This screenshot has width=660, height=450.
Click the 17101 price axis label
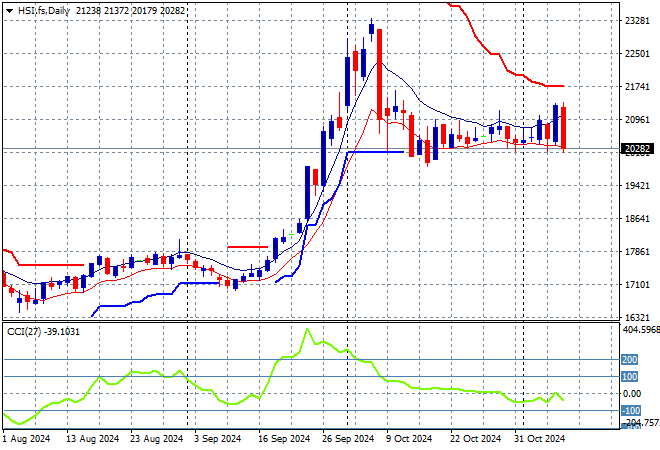(x=637, y=285)
